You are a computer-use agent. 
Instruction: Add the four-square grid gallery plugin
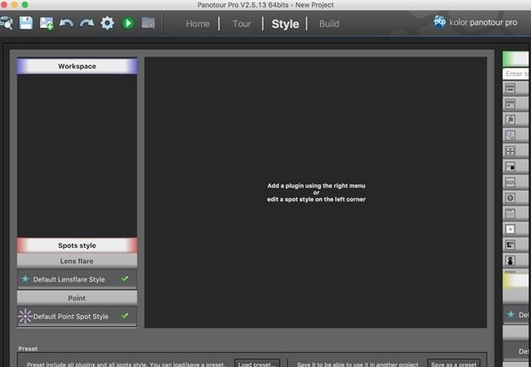pyautogui.click(x=510, y=151)
